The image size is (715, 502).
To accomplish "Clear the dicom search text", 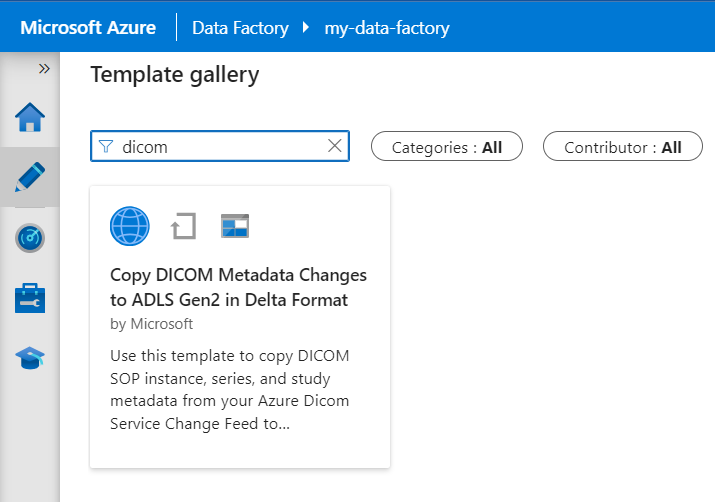I will coord(335,146).
